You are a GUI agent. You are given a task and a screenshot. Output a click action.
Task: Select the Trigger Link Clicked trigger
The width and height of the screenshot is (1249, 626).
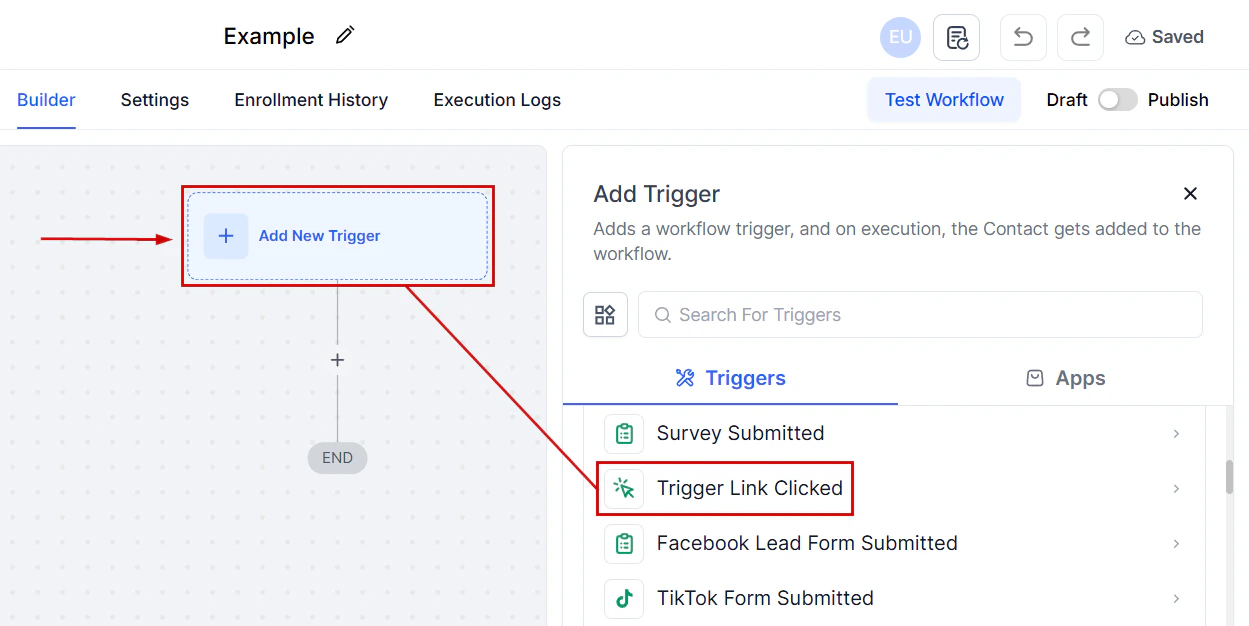pyautogui.click(x=749, y=488)
